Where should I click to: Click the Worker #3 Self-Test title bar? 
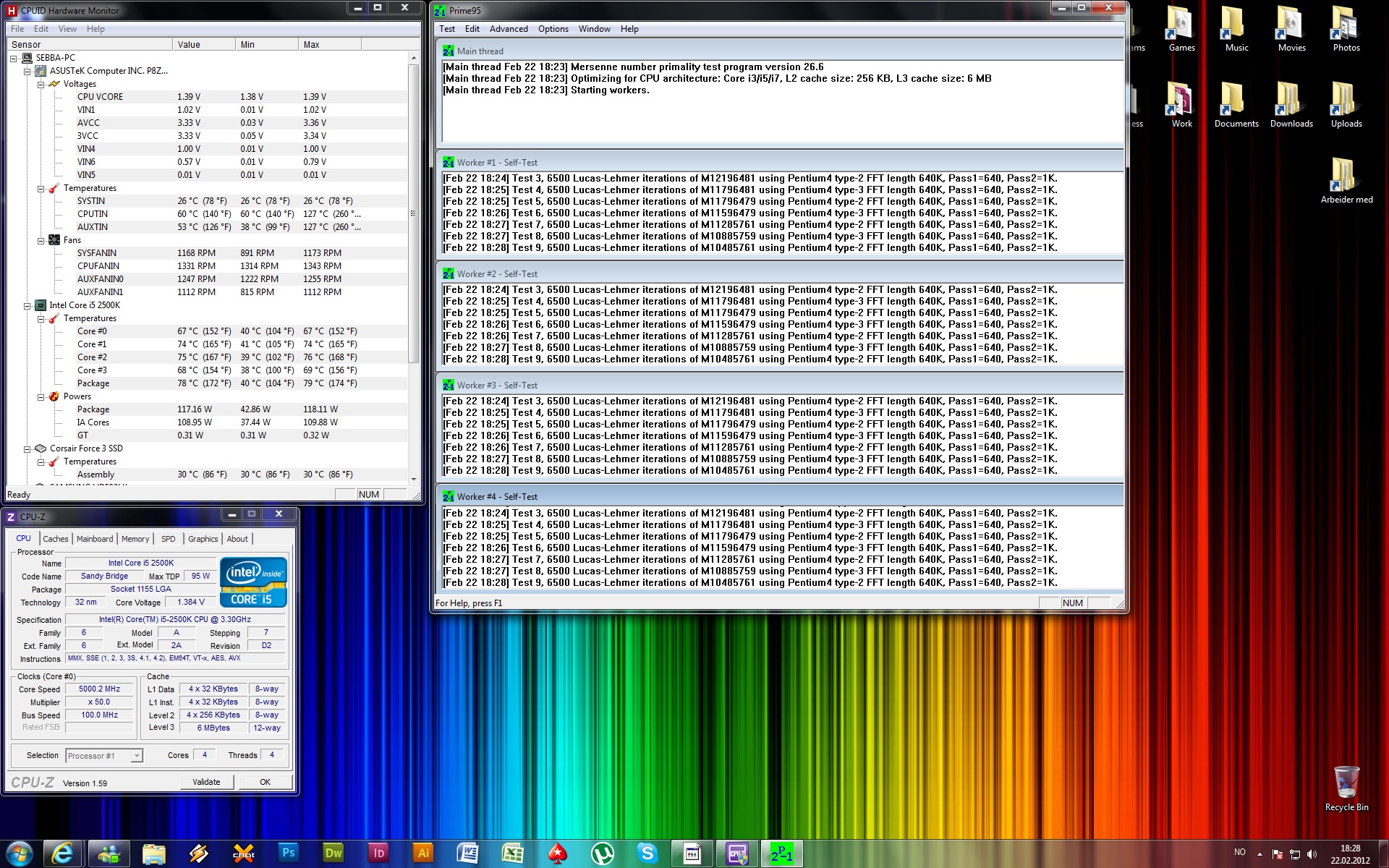(780, 386)
